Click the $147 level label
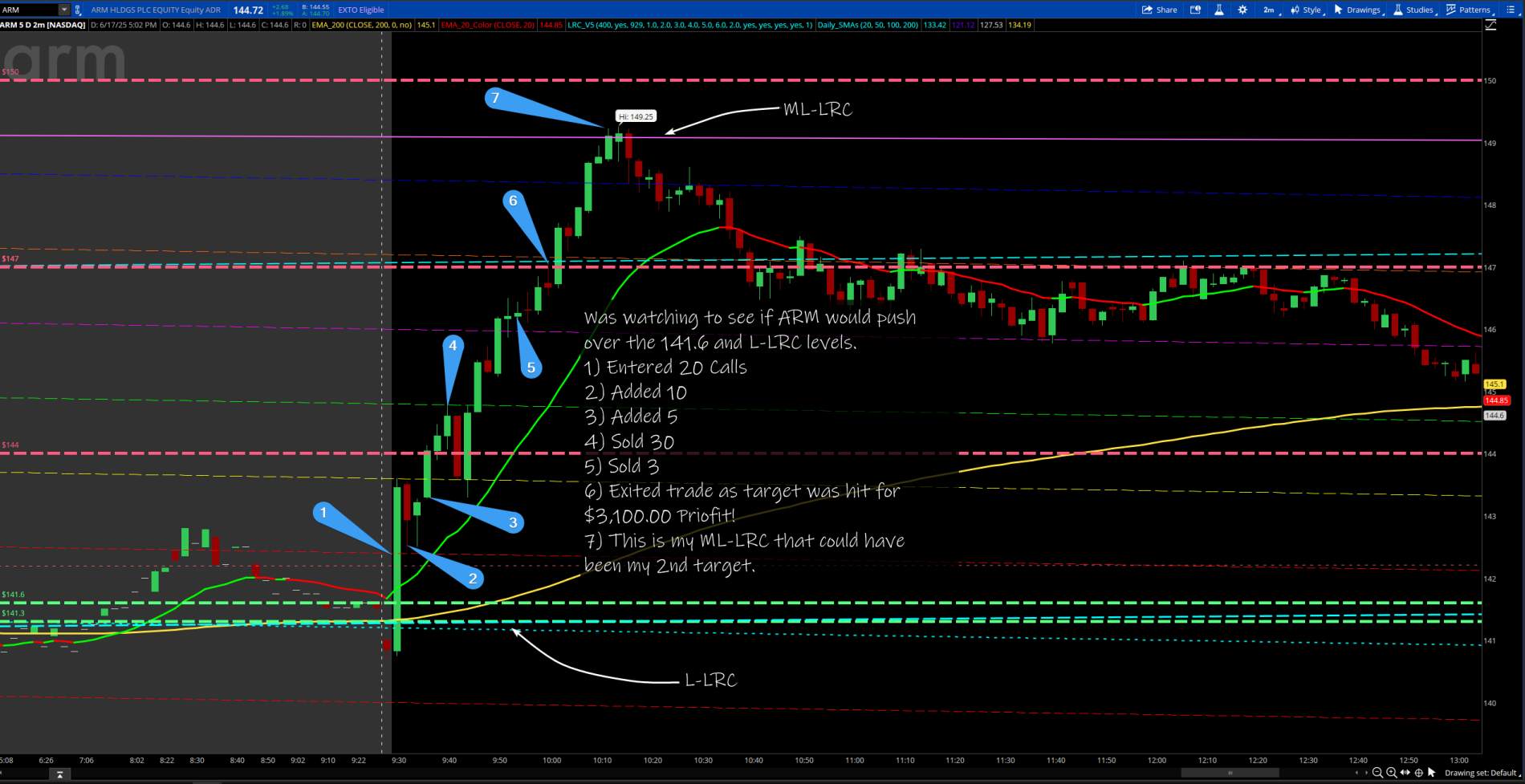Image resolution: width=1525 pixels, height=784 pixels. pyautogui.click(x=10, y=259)
